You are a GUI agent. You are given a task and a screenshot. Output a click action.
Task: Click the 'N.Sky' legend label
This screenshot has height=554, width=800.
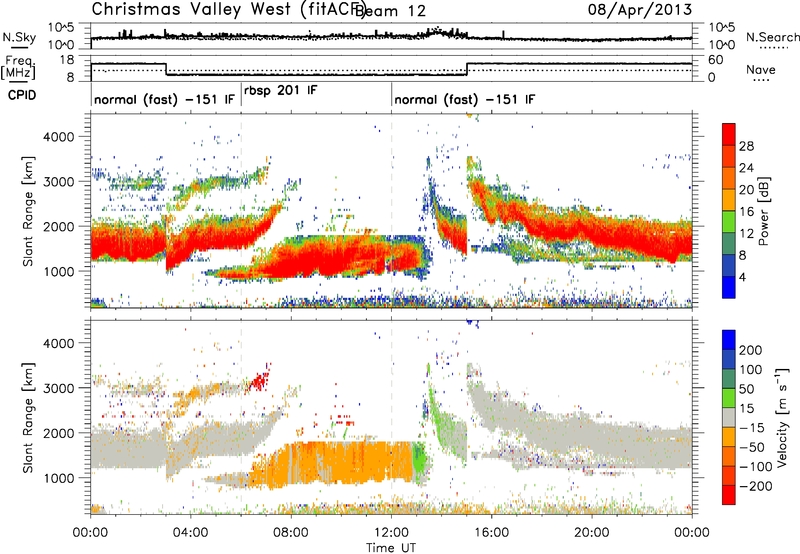[19, 38]
